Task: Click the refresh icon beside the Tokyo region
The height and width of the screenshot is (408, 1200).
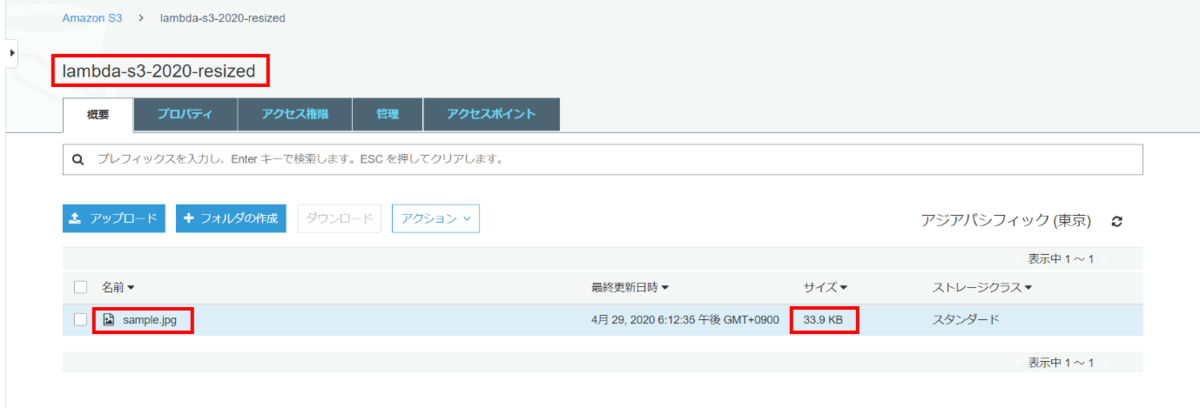Action: pos(1117,221)
